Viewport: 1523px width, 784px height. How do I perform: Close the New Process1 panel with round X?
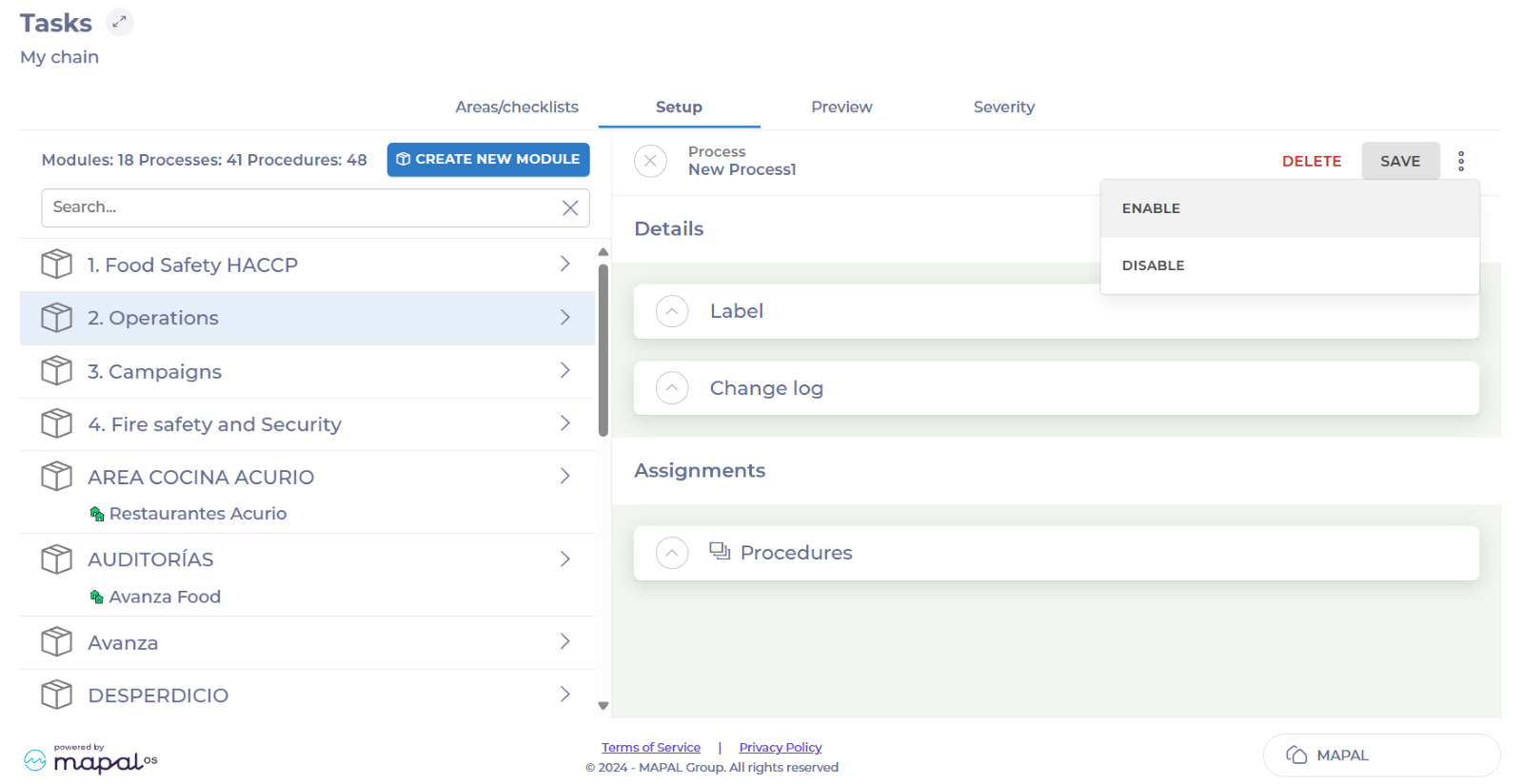coord(650,161)
